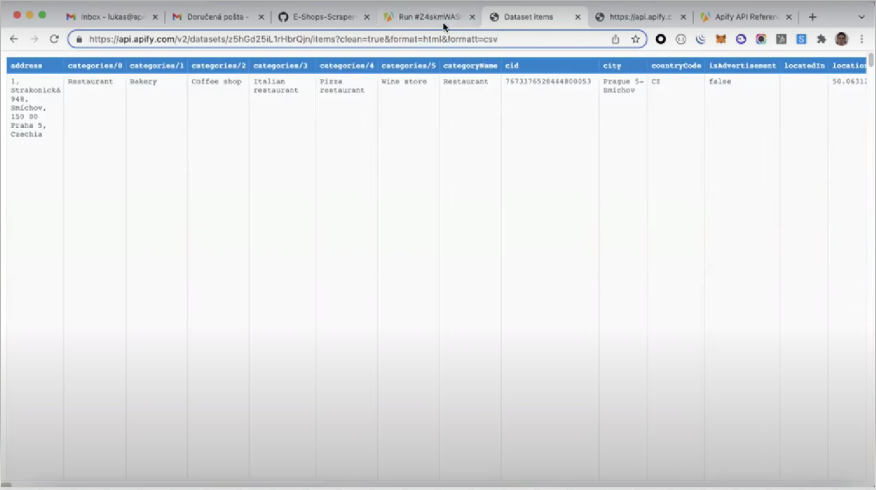Viewport: 876px width, 490px height.
Task: Close the E-Shops-Scraper tab
Action: [x=366, y=17]
